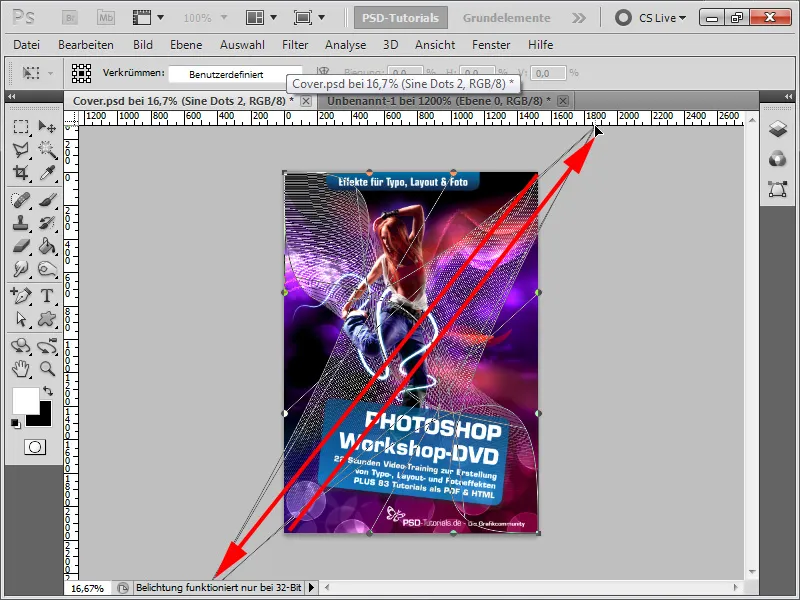
Task: Choose the Custom Shape tool
Action: [x=47, y=319]
